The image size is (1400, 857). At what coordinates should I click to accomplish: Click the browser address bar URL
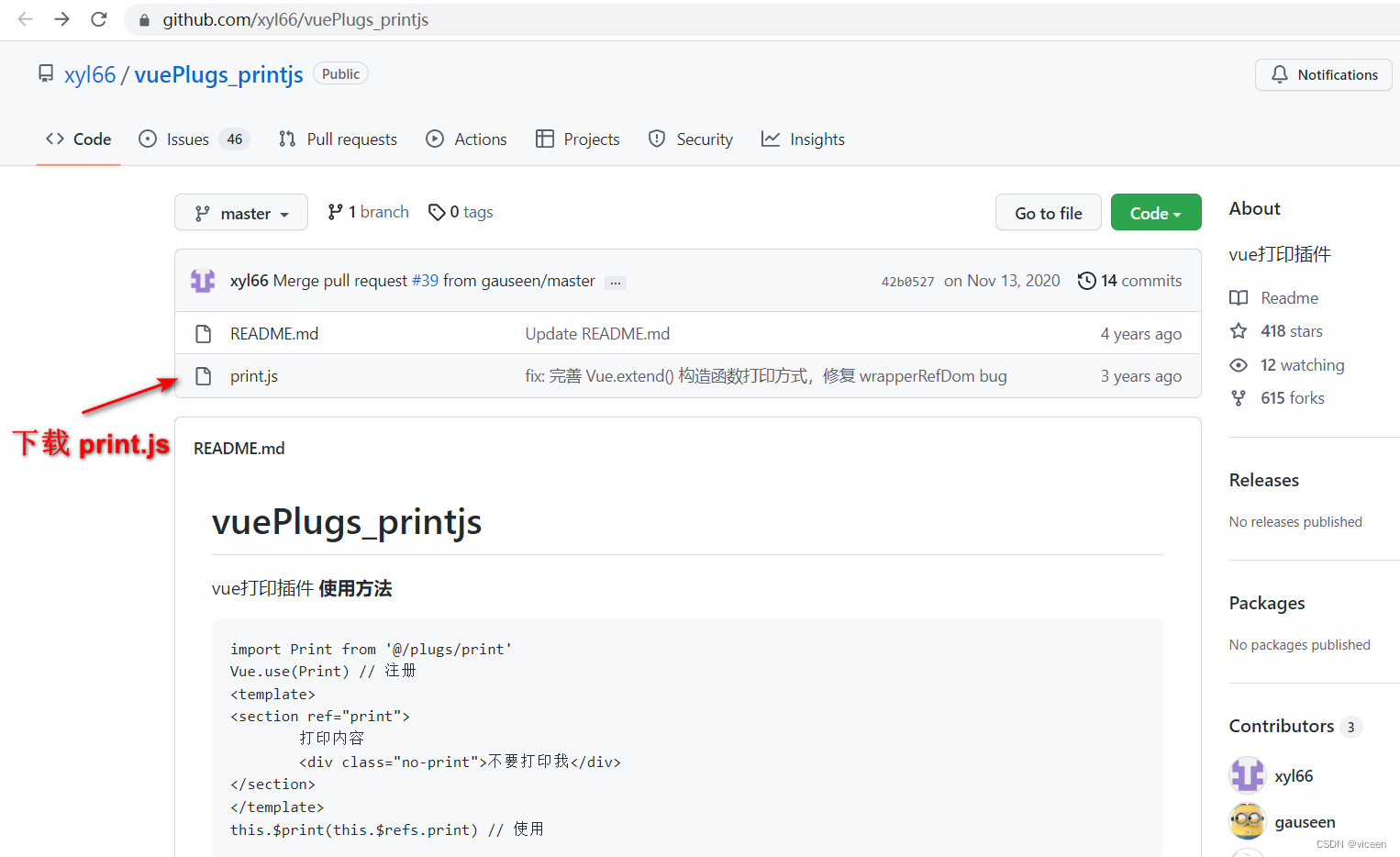coord(294,19)
